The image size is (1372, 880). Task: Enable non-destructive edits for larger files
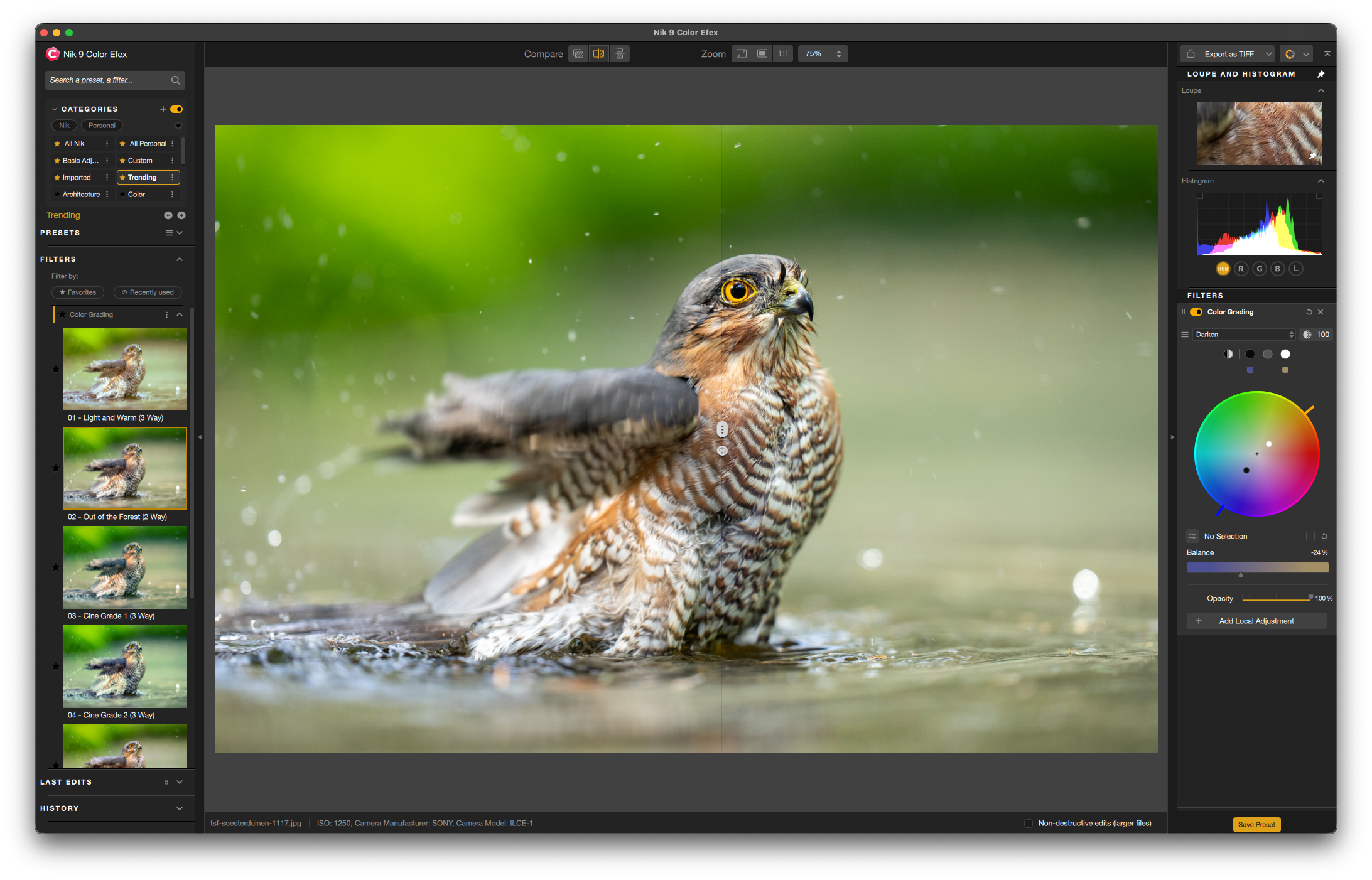click(x=1029, y=823)
